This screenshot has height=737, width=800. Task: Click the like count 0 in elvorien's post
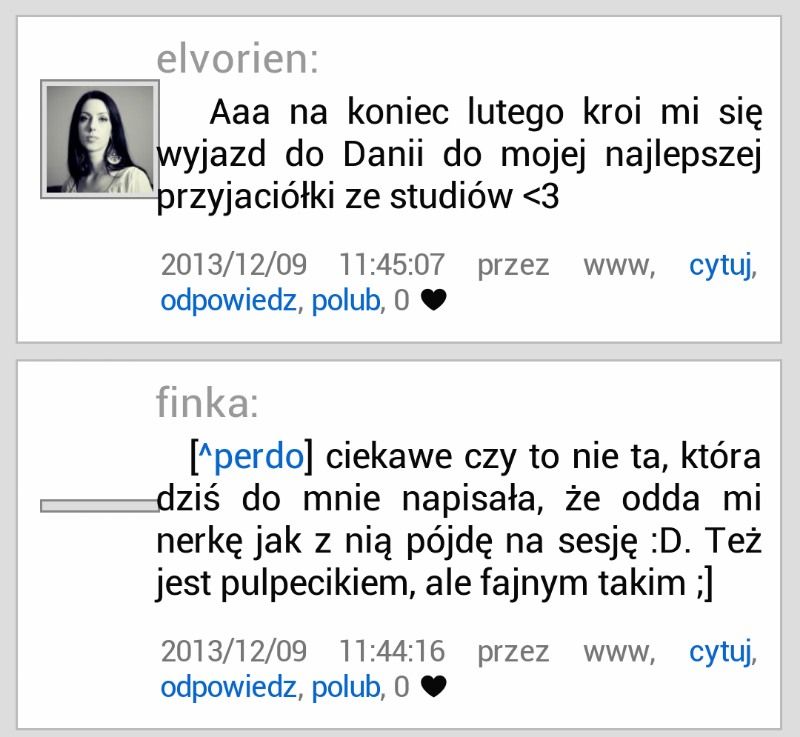402,300
